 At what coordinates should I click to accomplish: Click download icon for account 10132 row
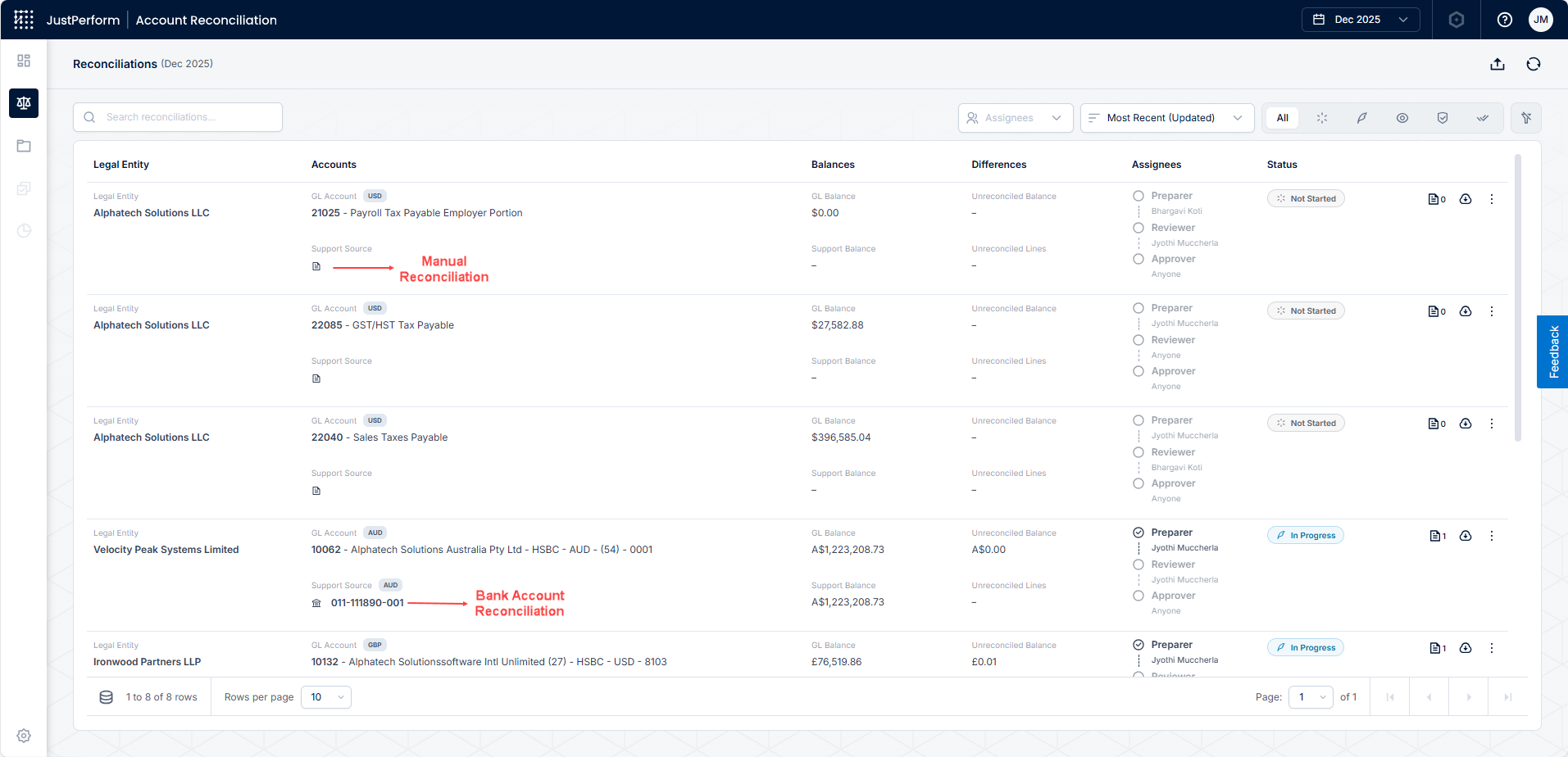(1466, 648)
